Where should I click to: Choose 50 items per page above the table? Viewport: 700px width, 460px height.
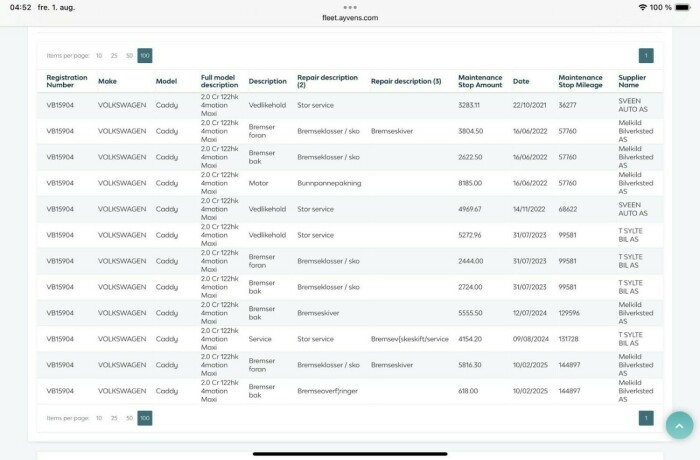click(x=129, y=56)
